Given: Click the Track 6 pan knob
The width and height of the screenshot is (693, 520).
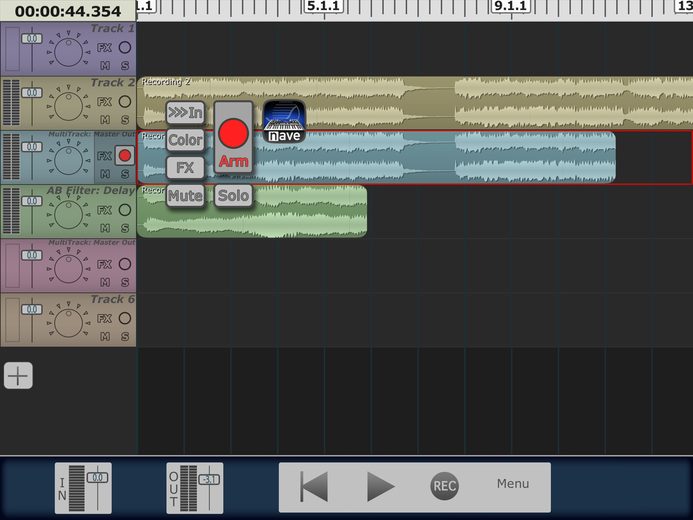Looking at the screenshot, I should [x=69, y=323].
